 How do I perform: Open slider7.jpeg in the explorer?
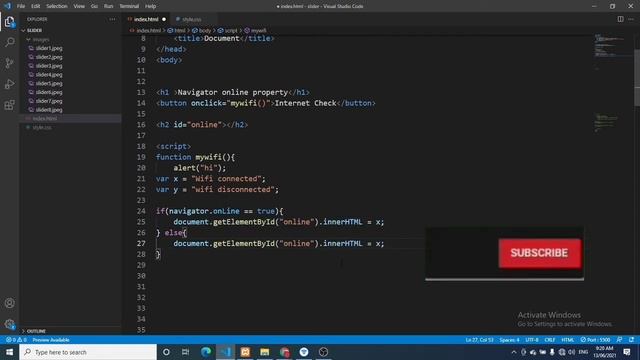pos(49,101)
